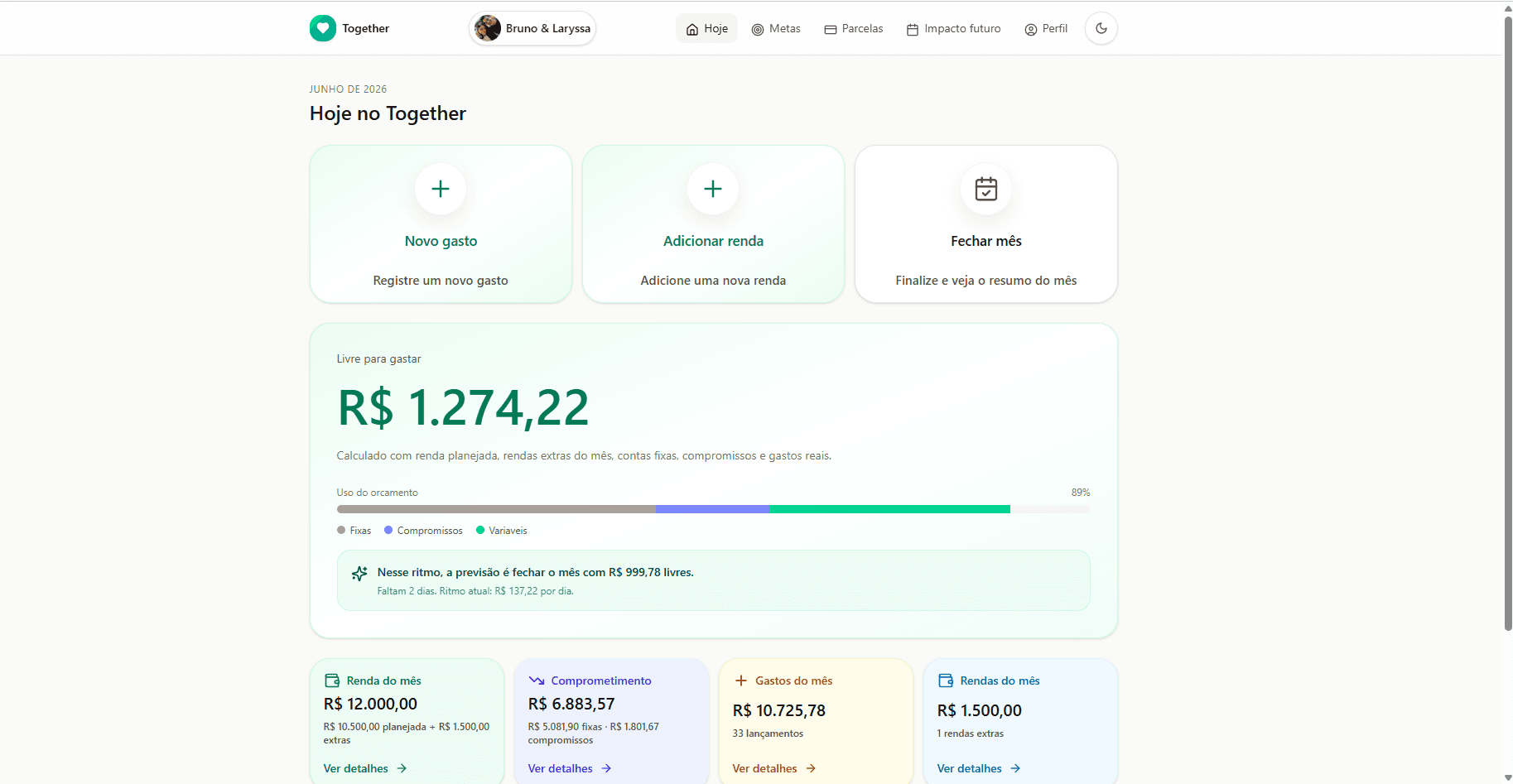Viewport: 1513px width, 784px height.
Task: Click the 89% budget usage value
Action: click(1081, 493)
